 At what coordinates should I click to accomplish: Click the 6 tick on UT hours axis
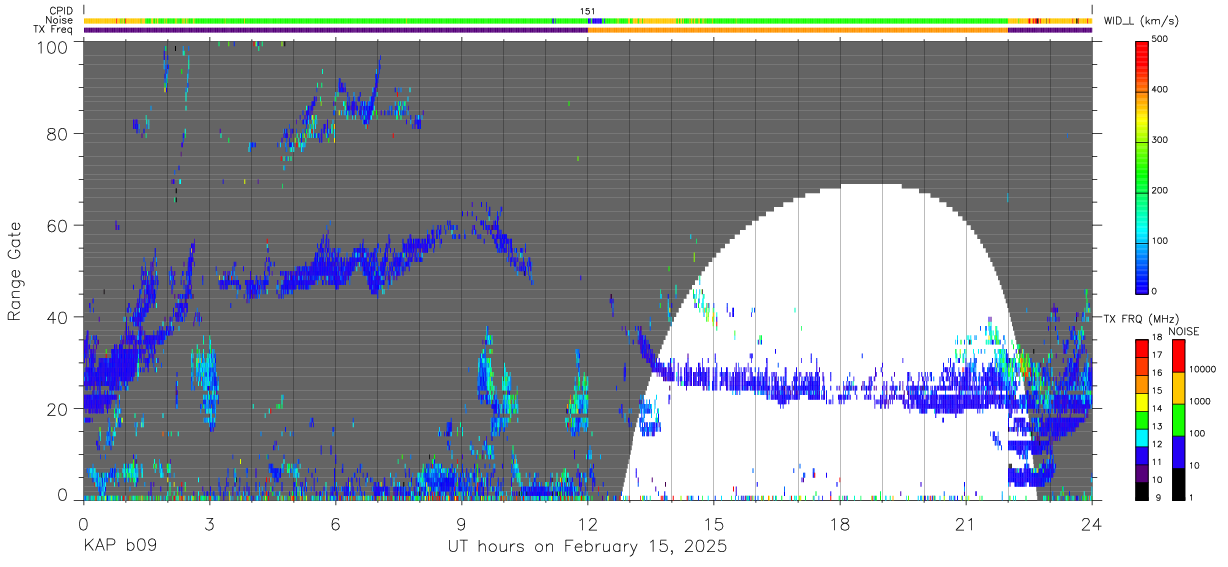pos(335,523)
